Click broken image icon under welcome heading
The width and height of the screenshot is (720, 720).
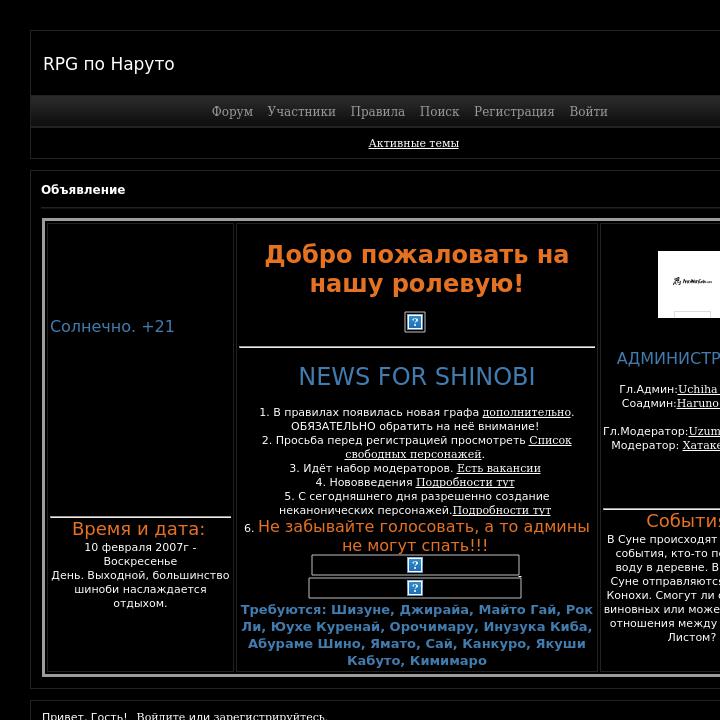pos(415,322)
